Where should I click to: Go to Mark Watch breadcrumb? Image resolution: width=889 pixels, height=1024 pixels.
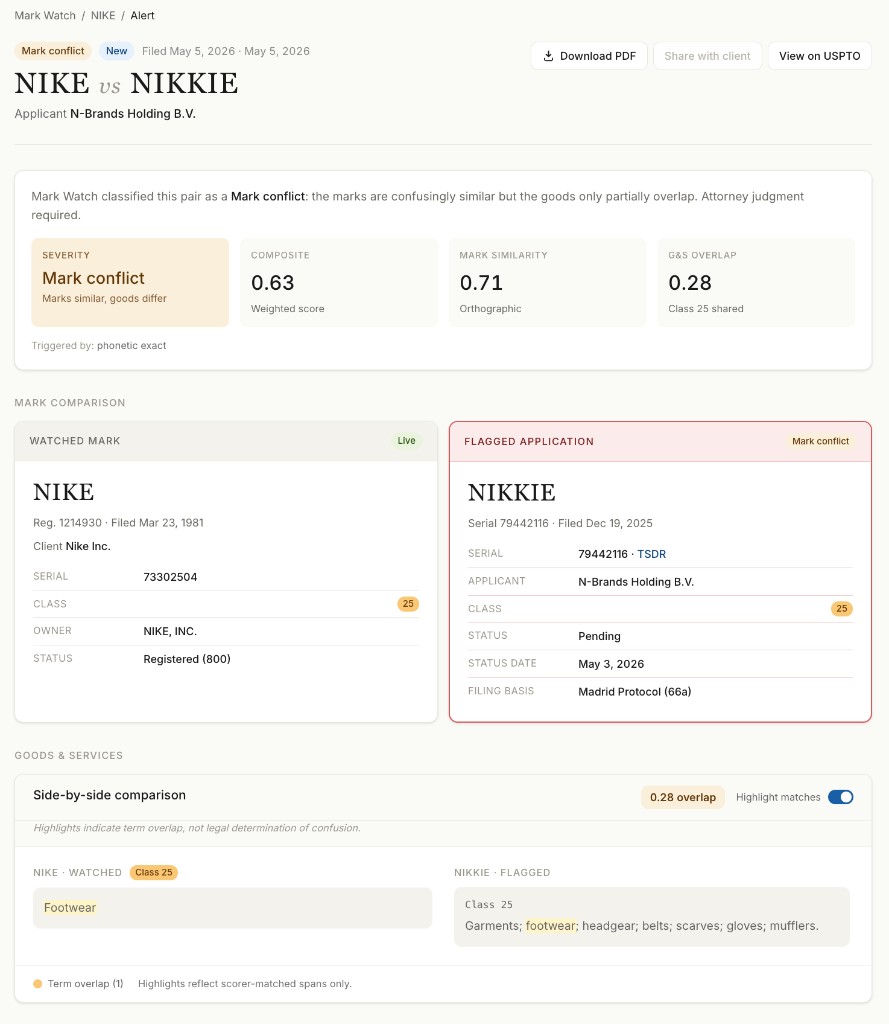(x=45, y=16)
